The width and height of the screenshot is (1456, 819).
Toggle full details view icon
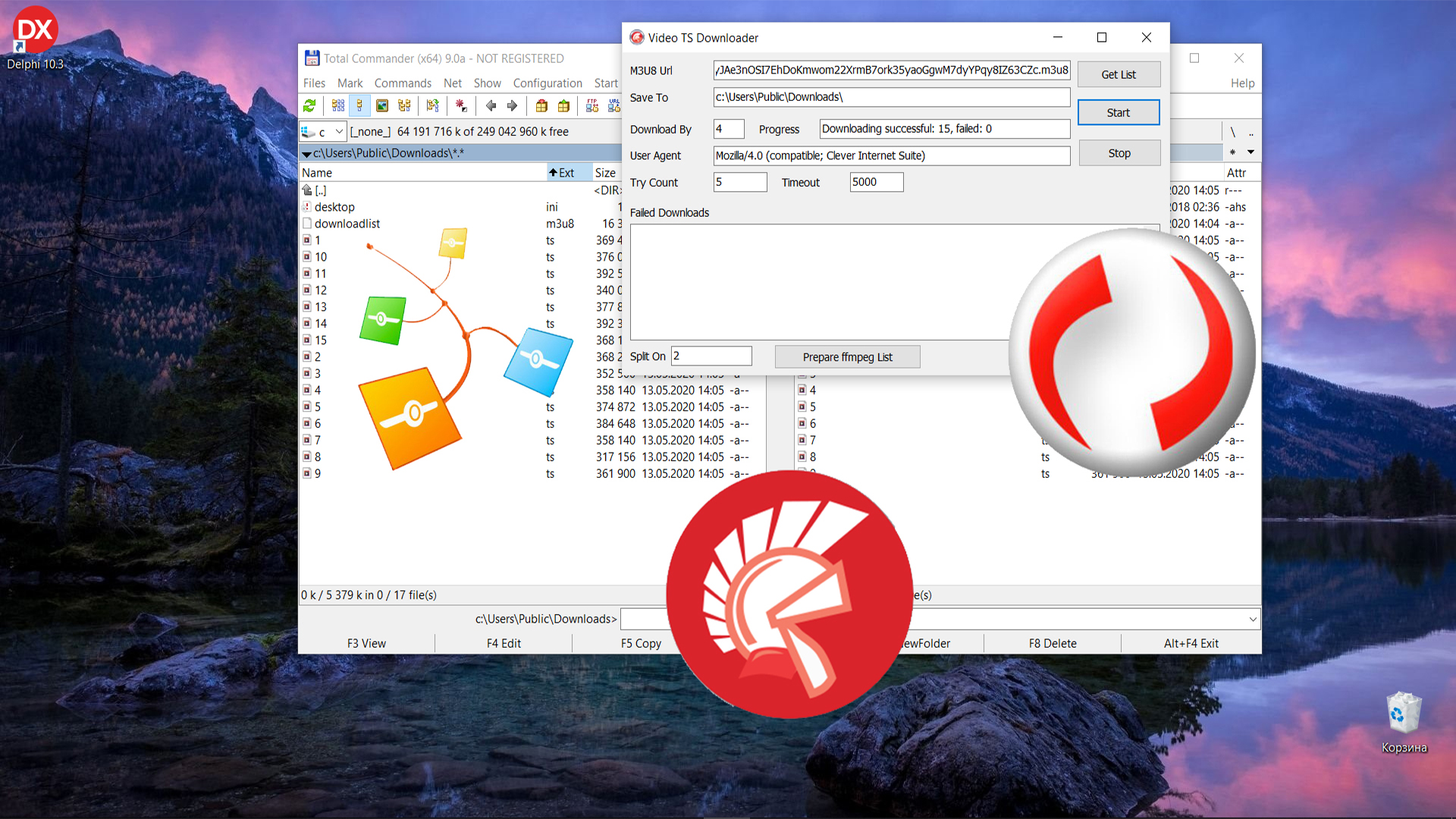pyautogui.click(x=360, y=106)
